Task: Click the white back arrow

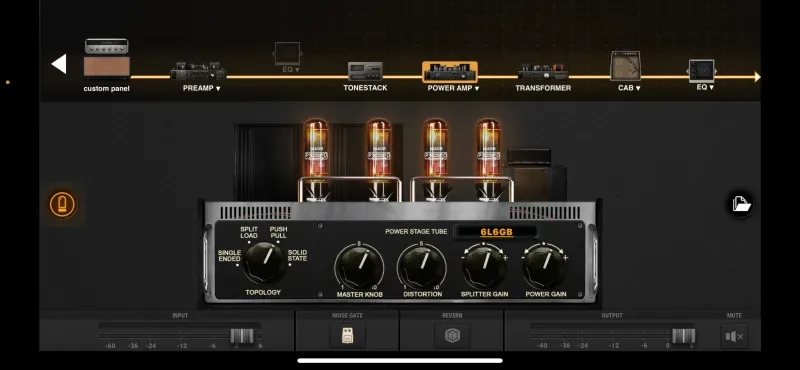Action: point(59,64)
